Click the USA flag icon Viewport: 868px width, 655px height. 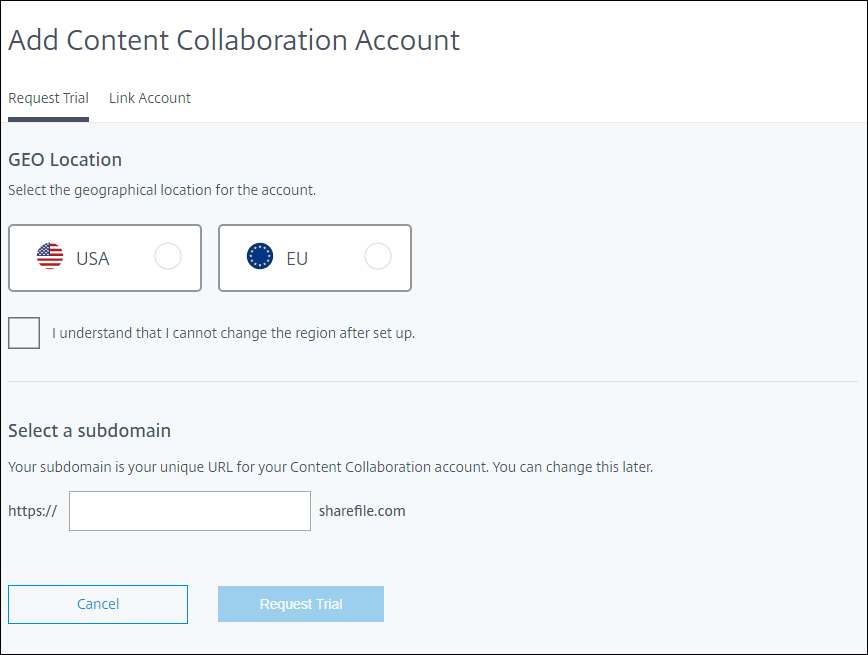[x=50, y=257]
